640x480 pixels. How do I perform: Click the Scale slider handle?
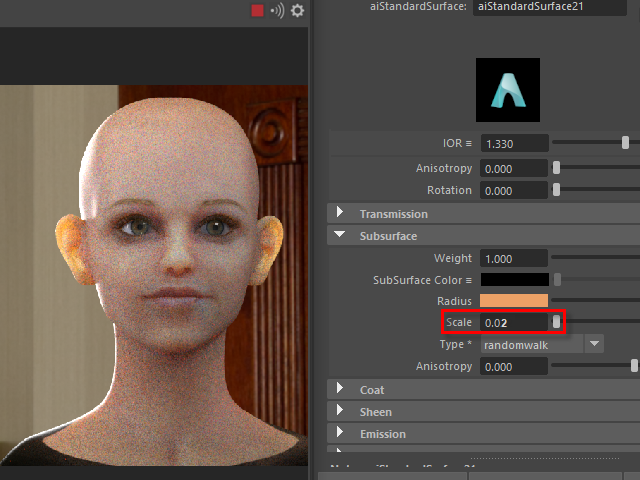[x=557, y=322]
